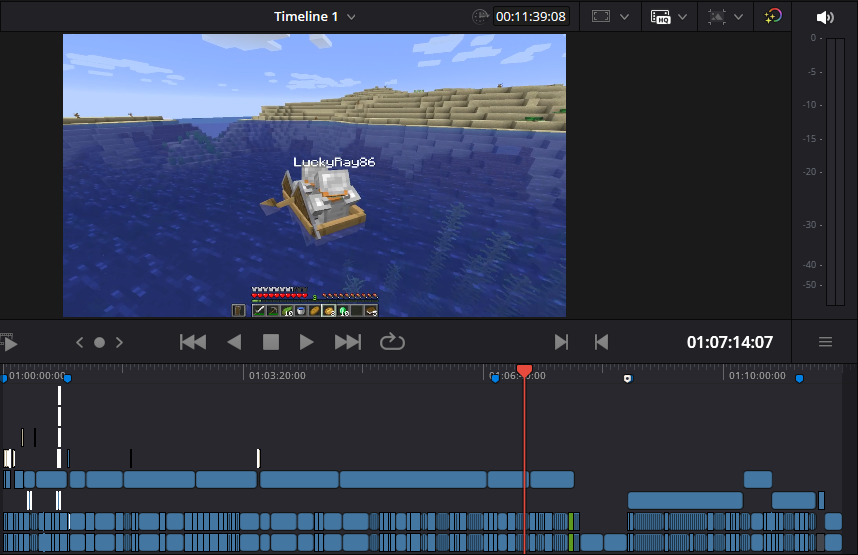
Task: Click the timecode display mode clock icon
Action: pos(480,16)
